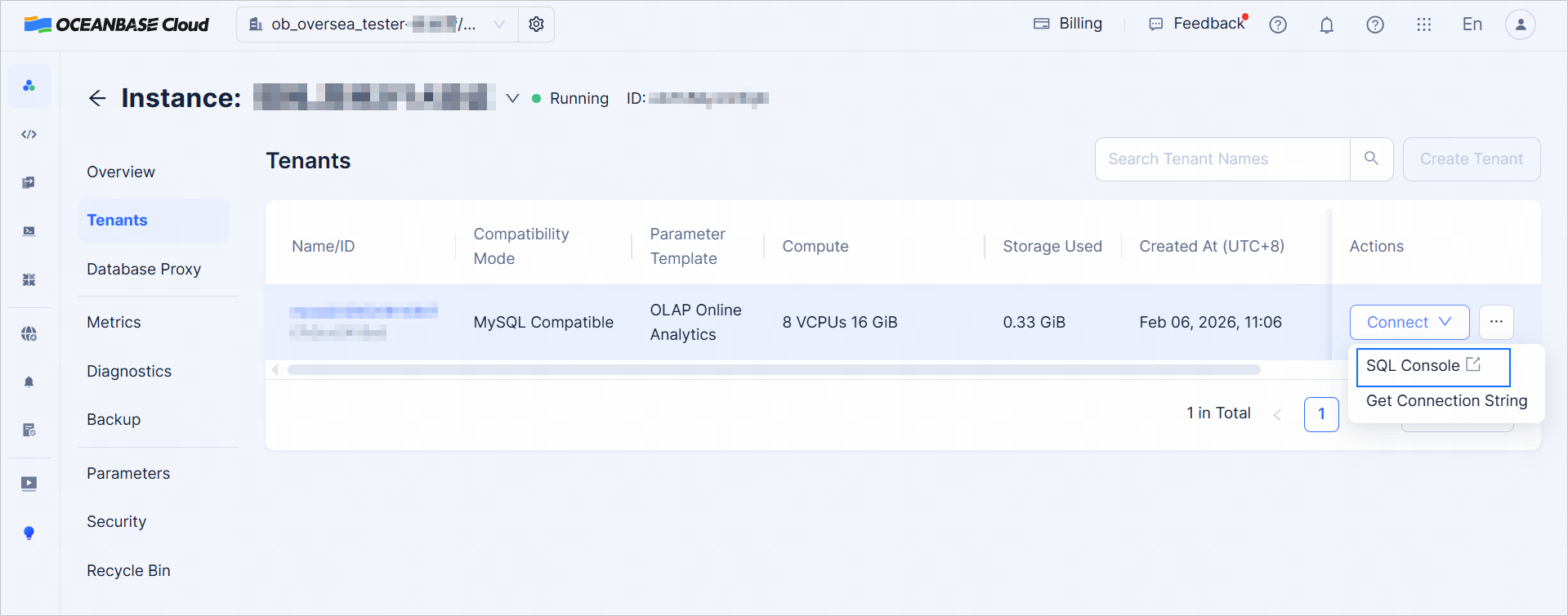Click the user profile avatar

1520,25
